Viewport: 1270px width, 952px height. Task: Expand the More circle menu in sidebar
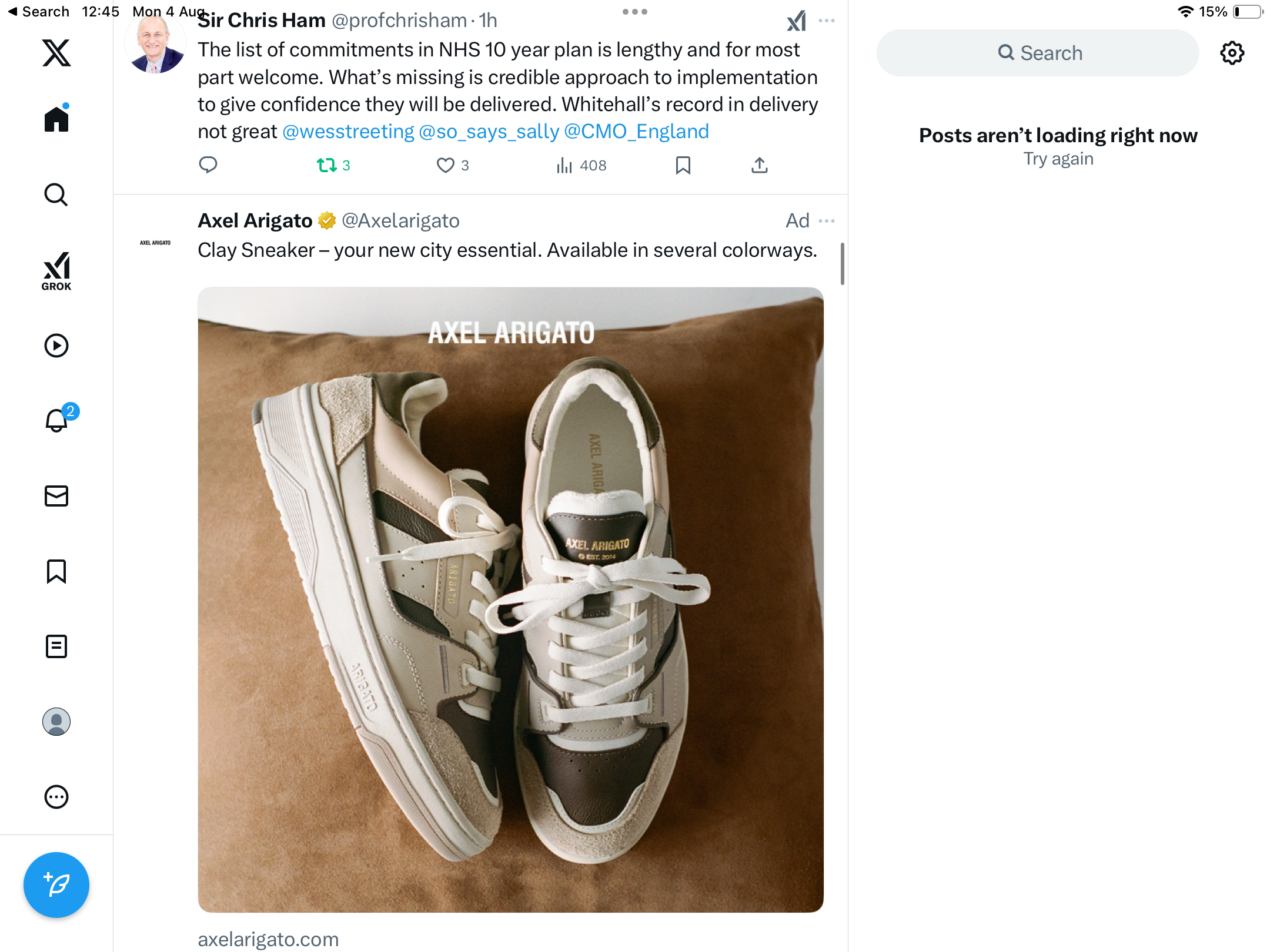tap(56, 797)
